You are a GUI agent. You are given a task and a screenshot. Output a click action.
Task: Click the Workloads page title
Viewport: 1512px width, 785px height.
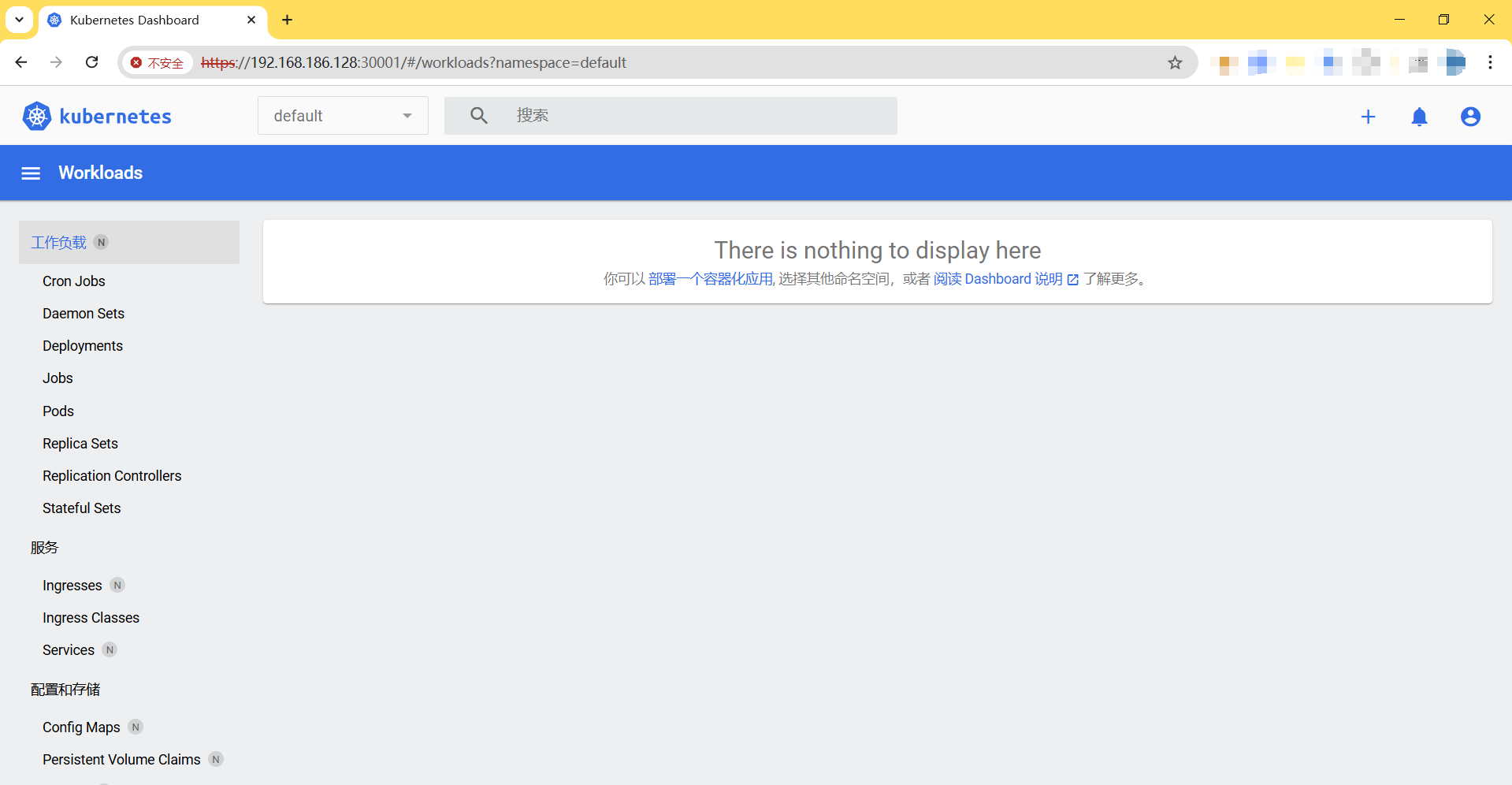[100, 173]
